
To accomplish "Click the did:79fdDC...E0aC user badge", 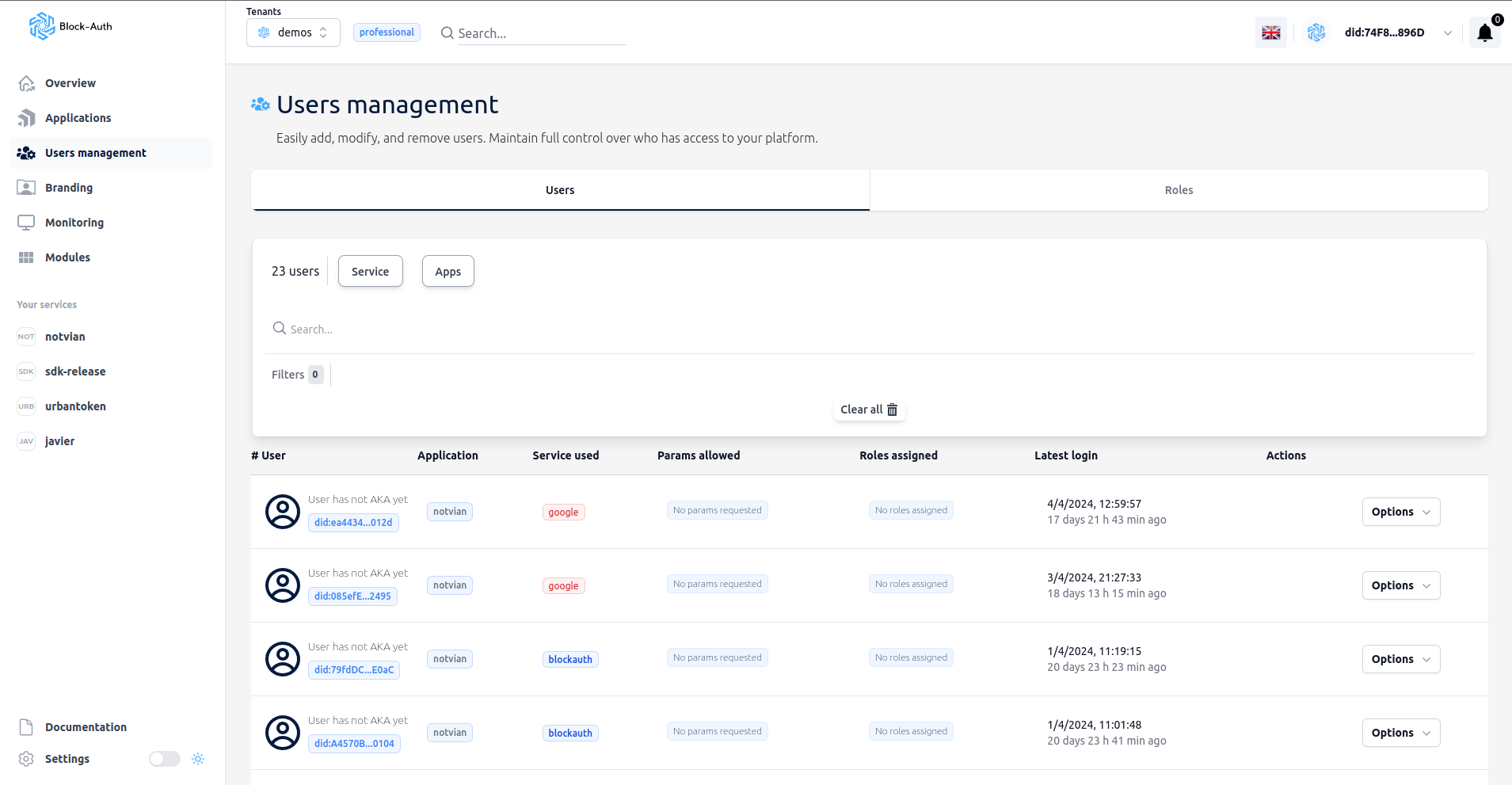I will (354, 670).
